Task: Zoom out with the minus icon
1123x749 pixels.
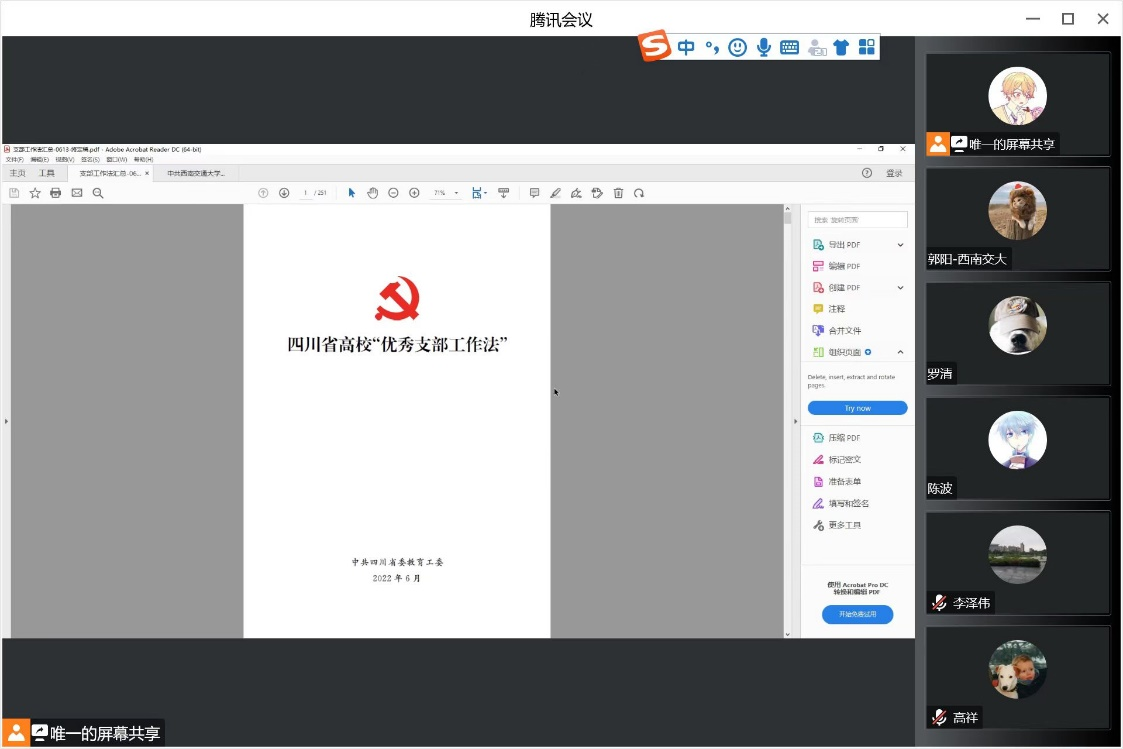Action: click(393, 193)
